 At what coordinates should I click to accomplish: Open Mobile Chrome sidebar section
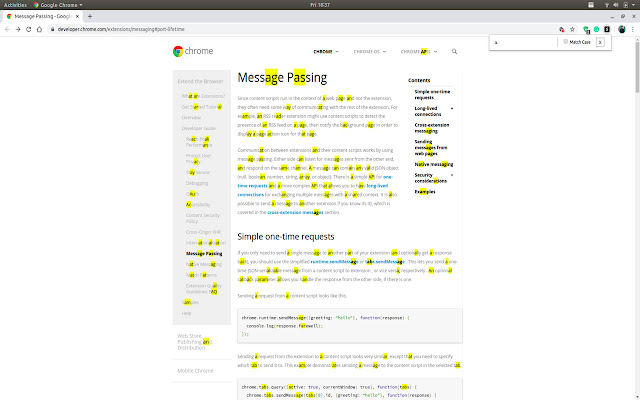[x=195, y=371]
